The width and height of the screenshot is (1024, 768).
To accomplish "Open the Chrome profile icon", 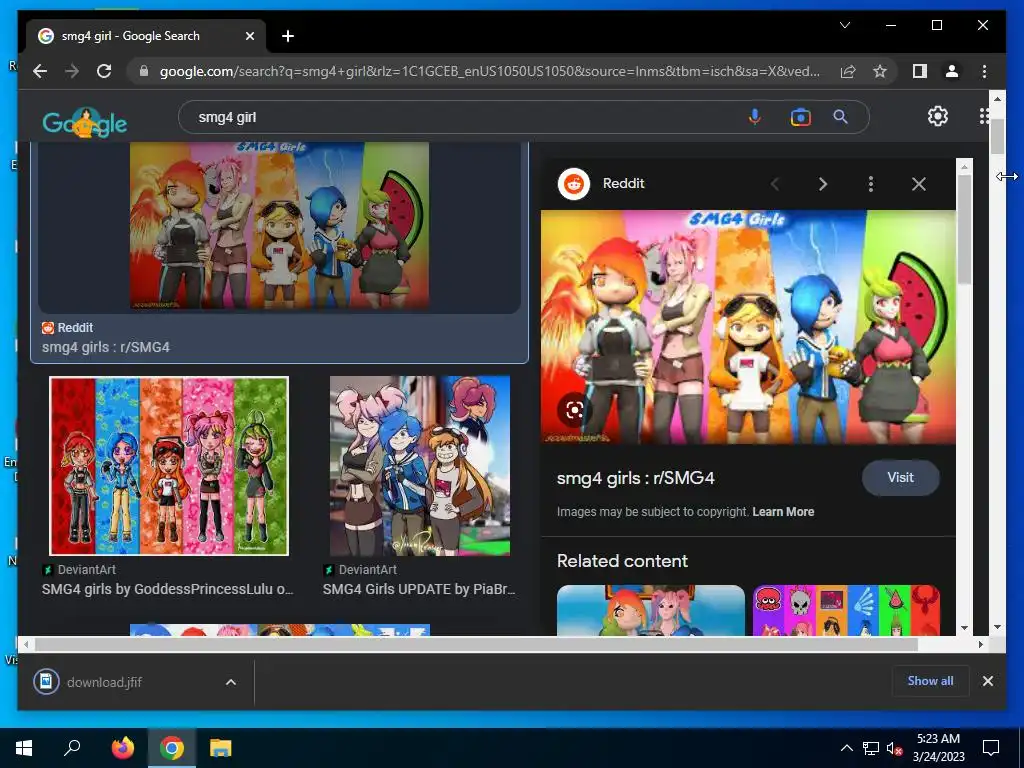I will click(x=952, y=71).
